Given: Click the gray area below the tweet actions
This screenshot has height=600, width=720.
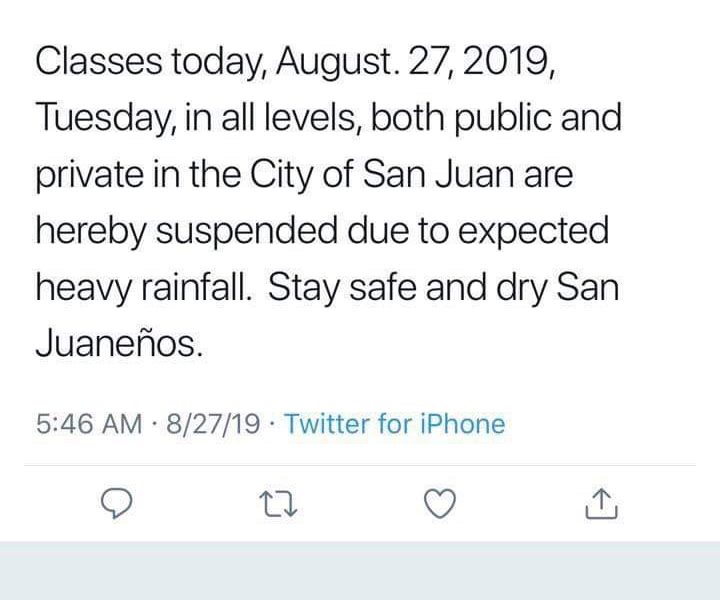Looking at the screenshot, I should (360, 572).
